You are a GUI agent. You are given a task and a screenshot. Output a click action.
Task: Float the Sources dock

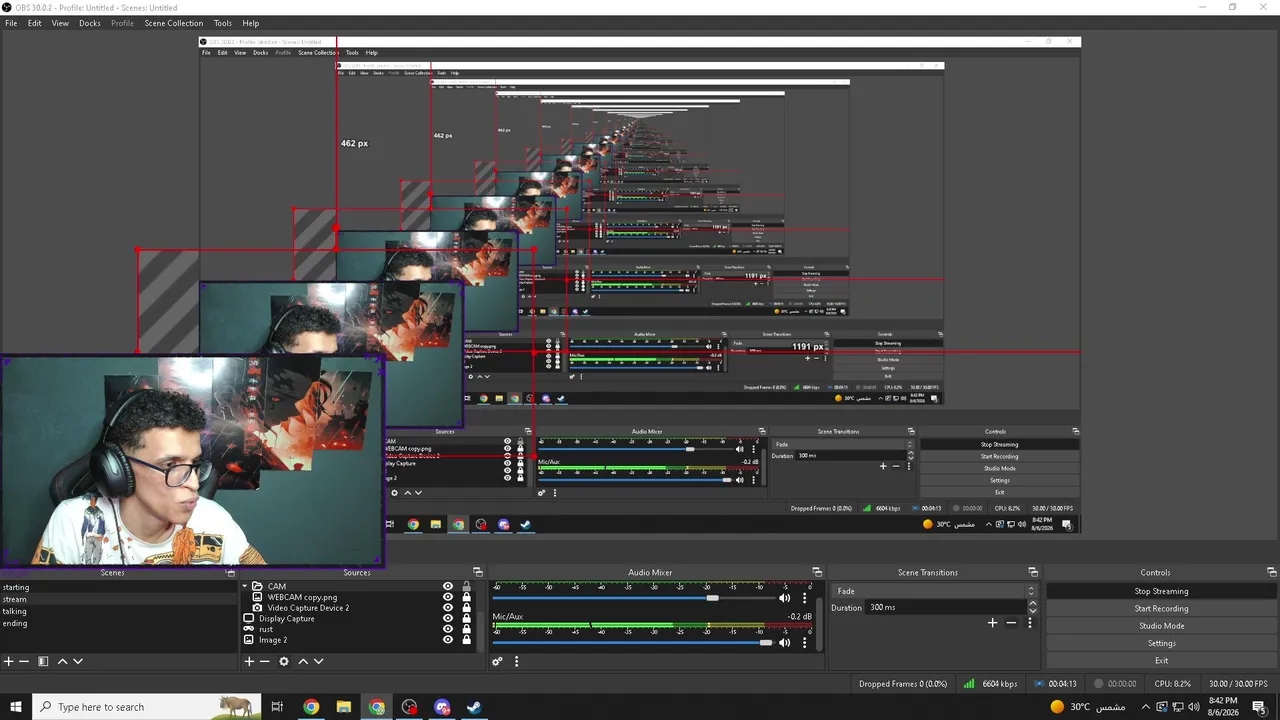(477, 573)
